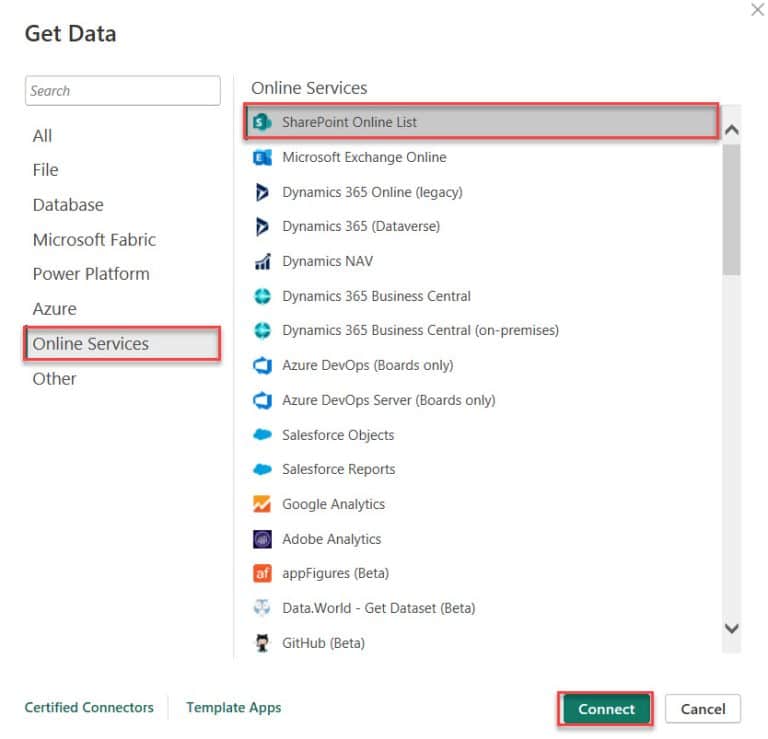Select 'Dynamics 365 Business Central (on-premises)' text

[420, 331]
